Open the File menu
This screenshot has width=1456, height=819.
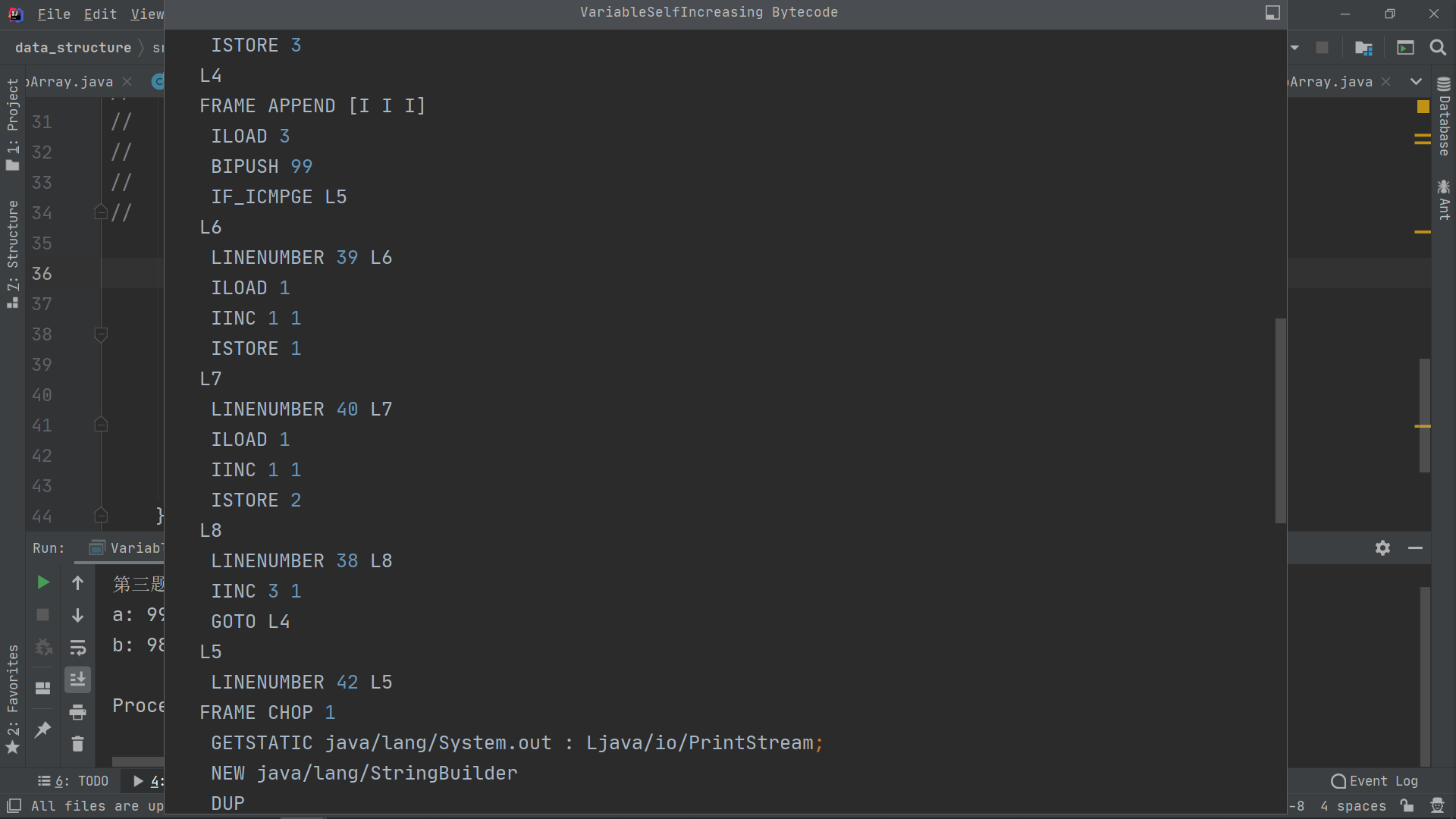point(54,14)
